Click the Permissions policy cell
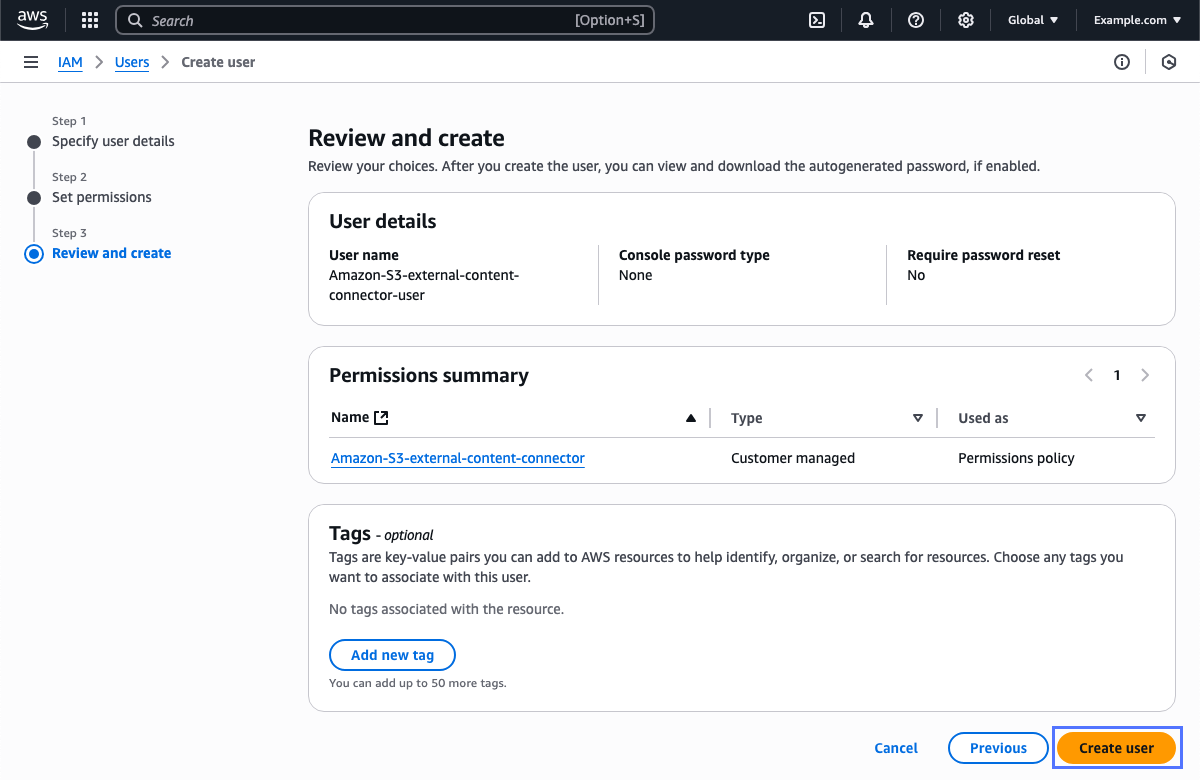 (1016, 458)
